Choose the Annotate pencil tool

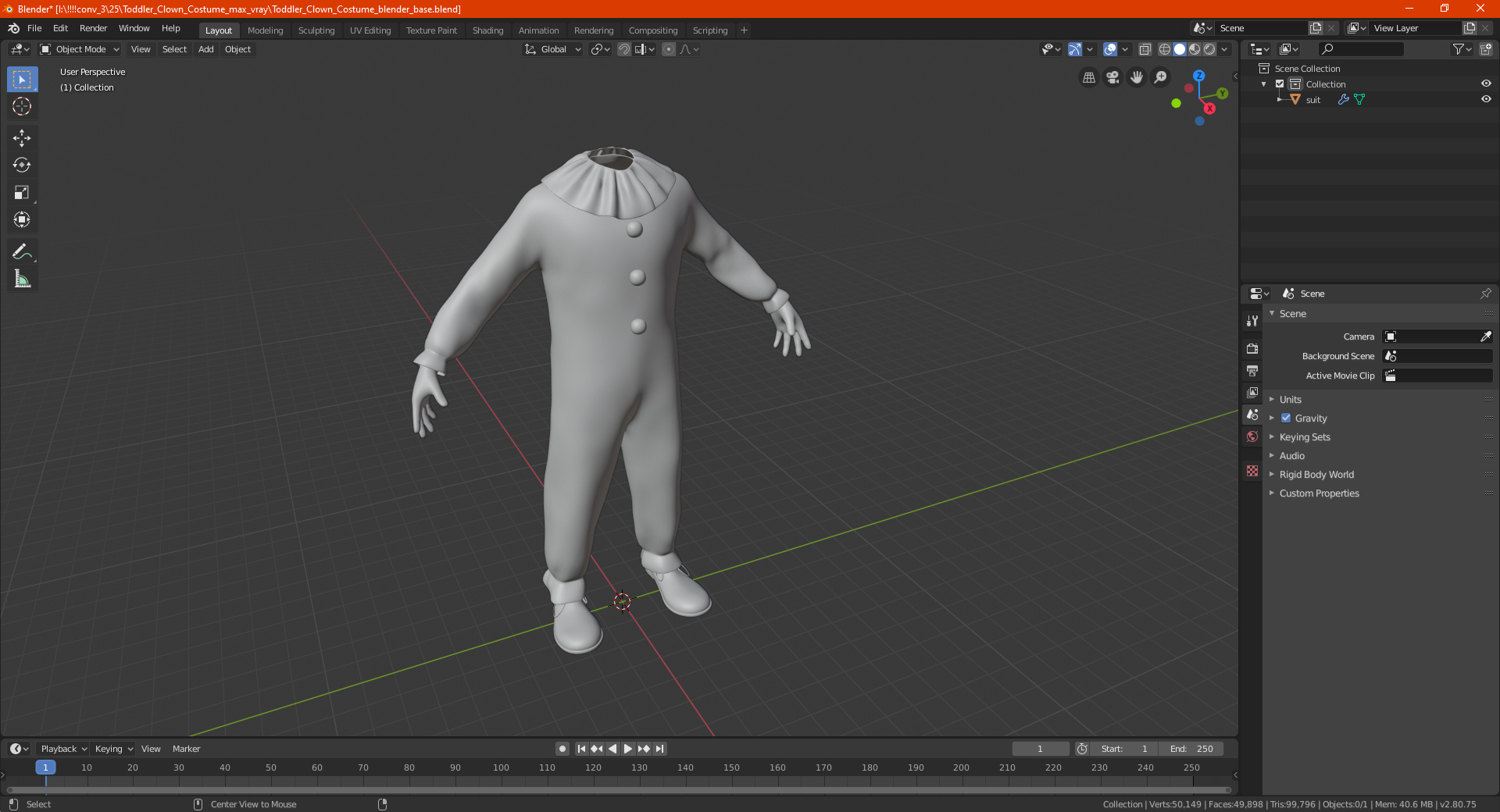click(22, 251)
